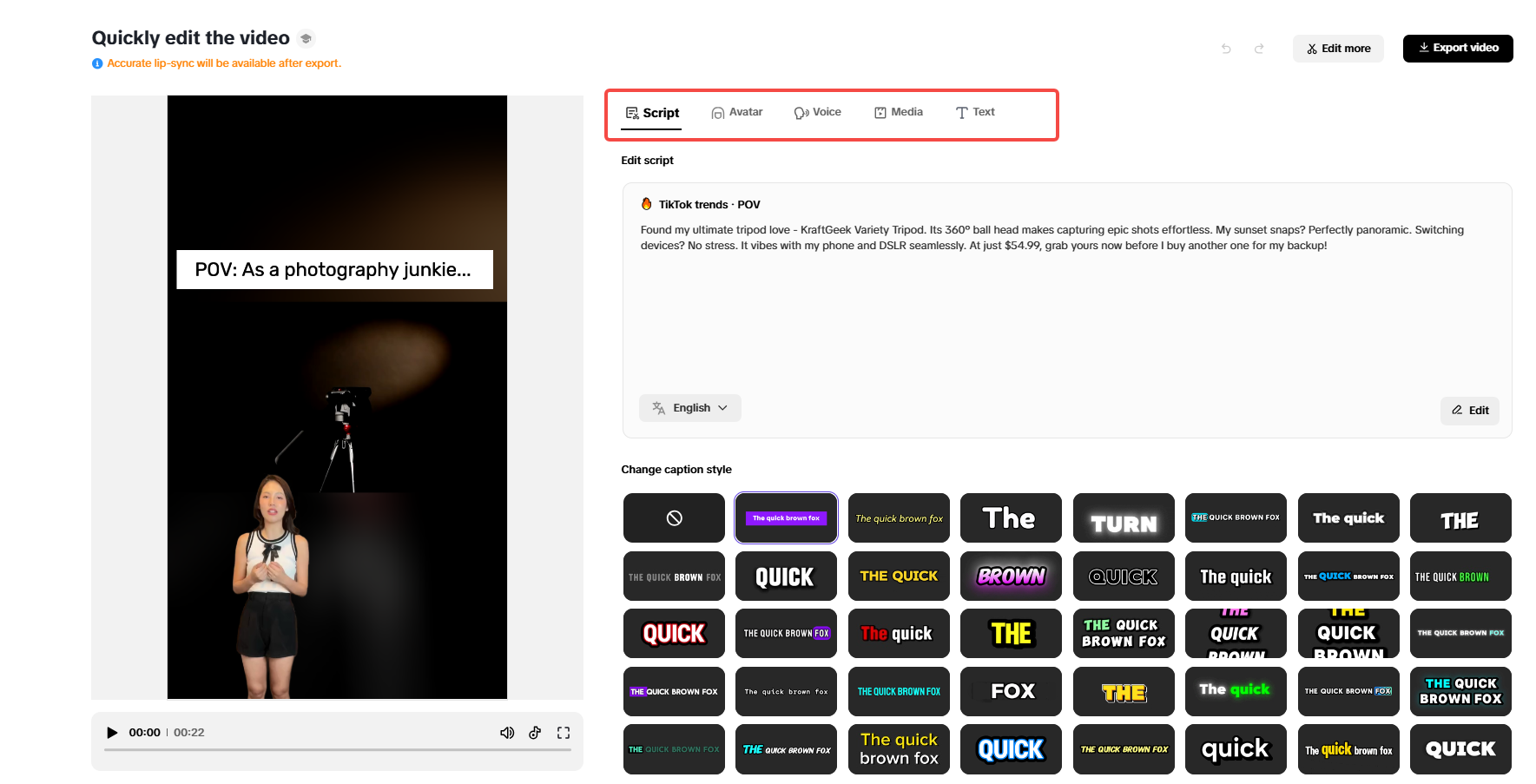Open the Voice tab

tap(818, 112)
